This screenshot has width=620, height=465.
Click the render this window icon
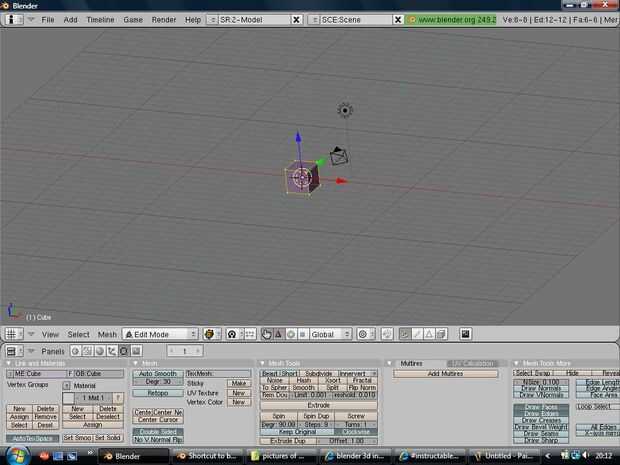point(466,334)
